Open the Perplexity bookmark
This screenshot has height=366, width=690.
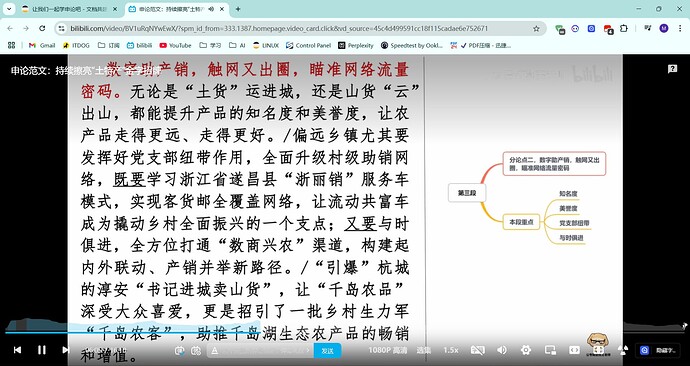point(356,45)
